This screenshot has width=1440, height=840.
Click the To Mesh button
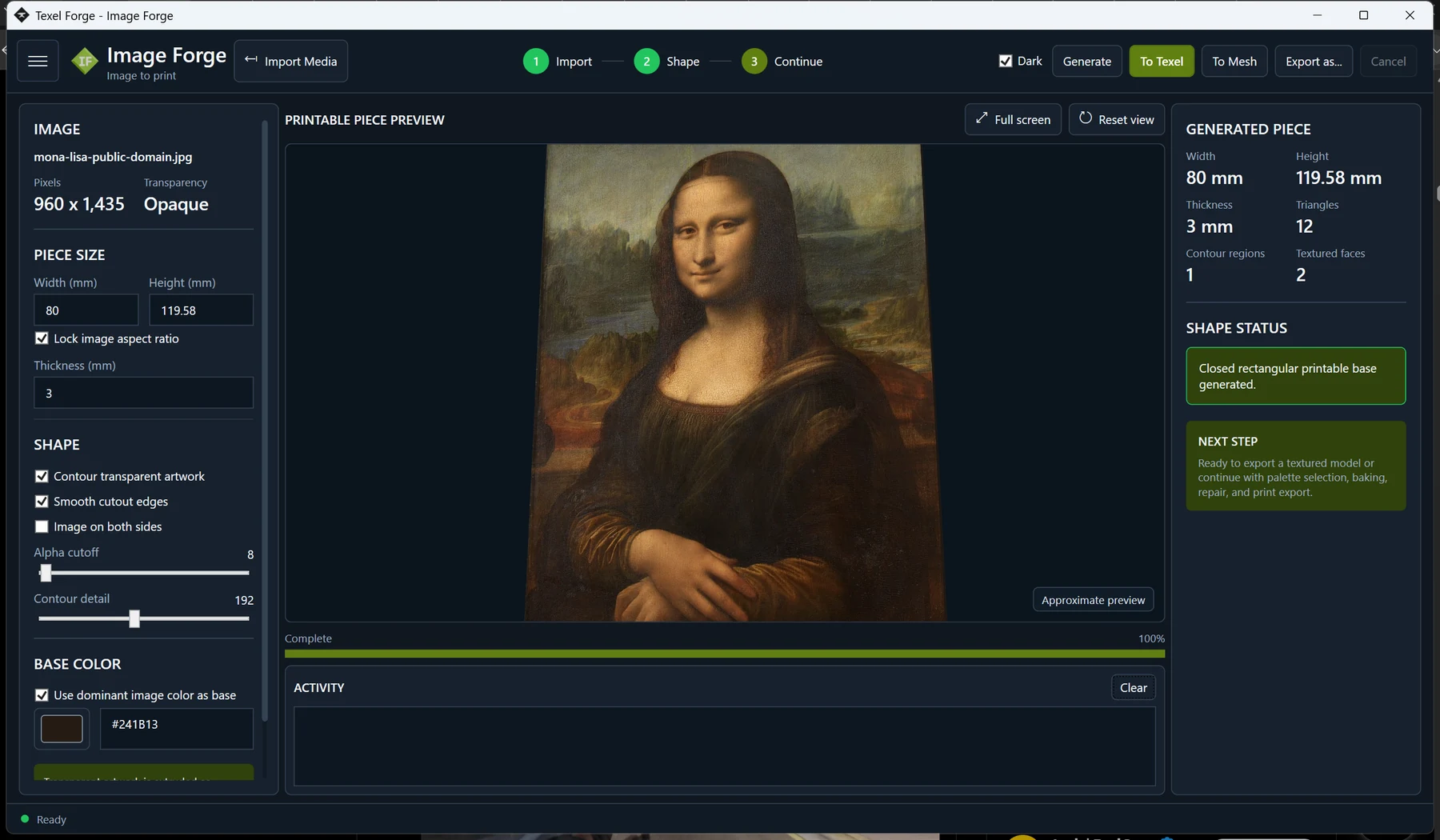click(x=1234, y=61)
